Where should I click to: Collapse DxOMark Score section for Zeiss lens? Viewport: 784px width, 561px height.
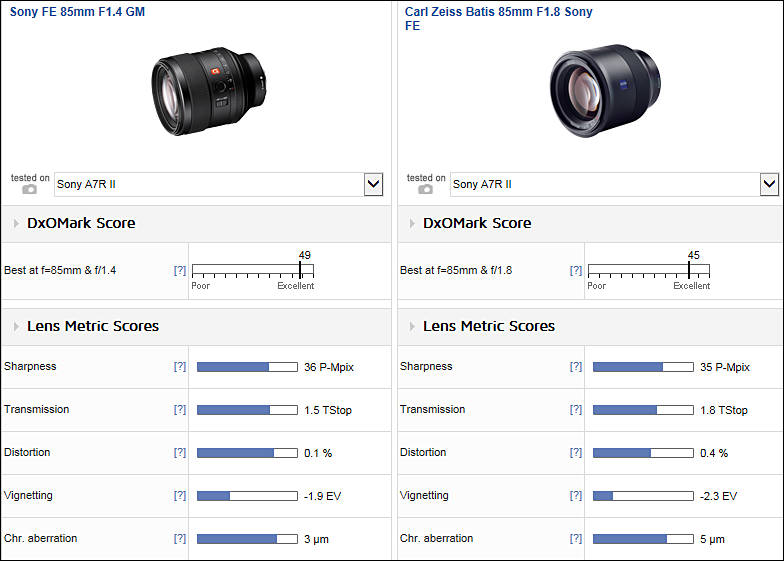412,224
